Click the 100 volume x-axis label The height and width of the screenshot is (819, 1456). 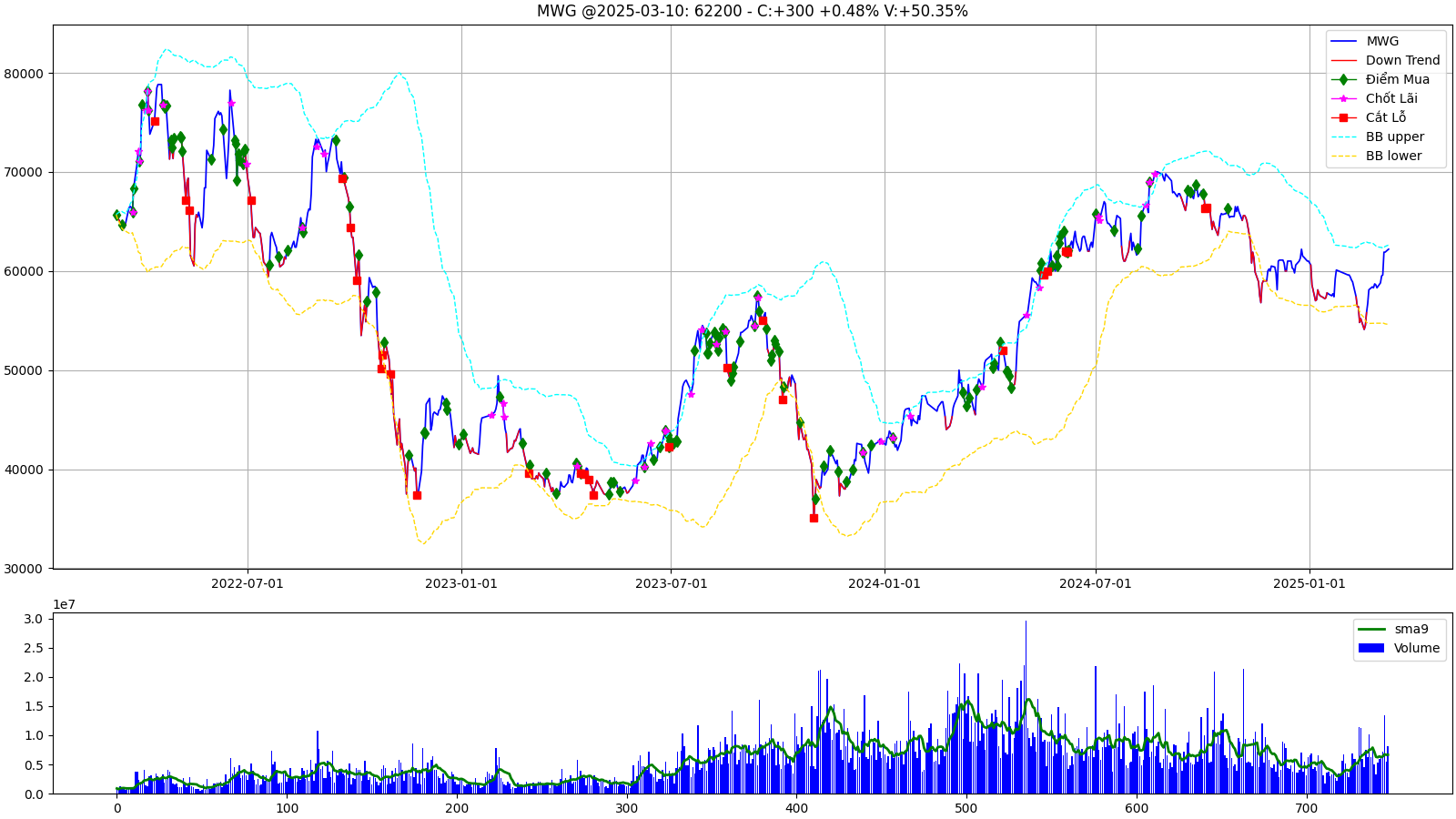(287, 808)
